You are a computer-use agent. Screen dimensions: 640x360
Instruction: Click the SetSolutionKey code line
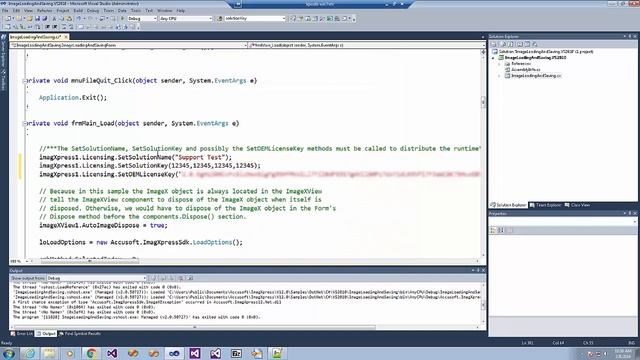tap(150, 166)
